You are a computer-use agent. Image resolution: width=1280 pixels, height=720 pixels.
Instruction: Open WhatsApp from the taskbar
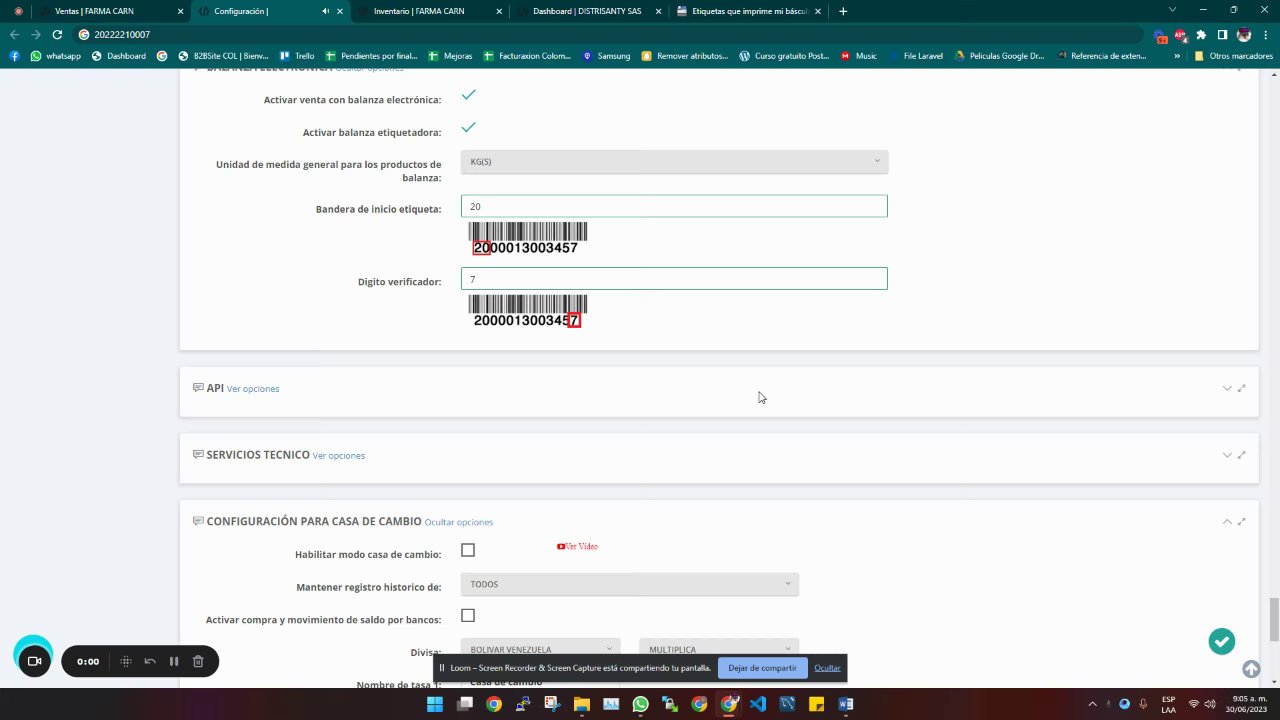pyautogui.click(x=640, y=704)
